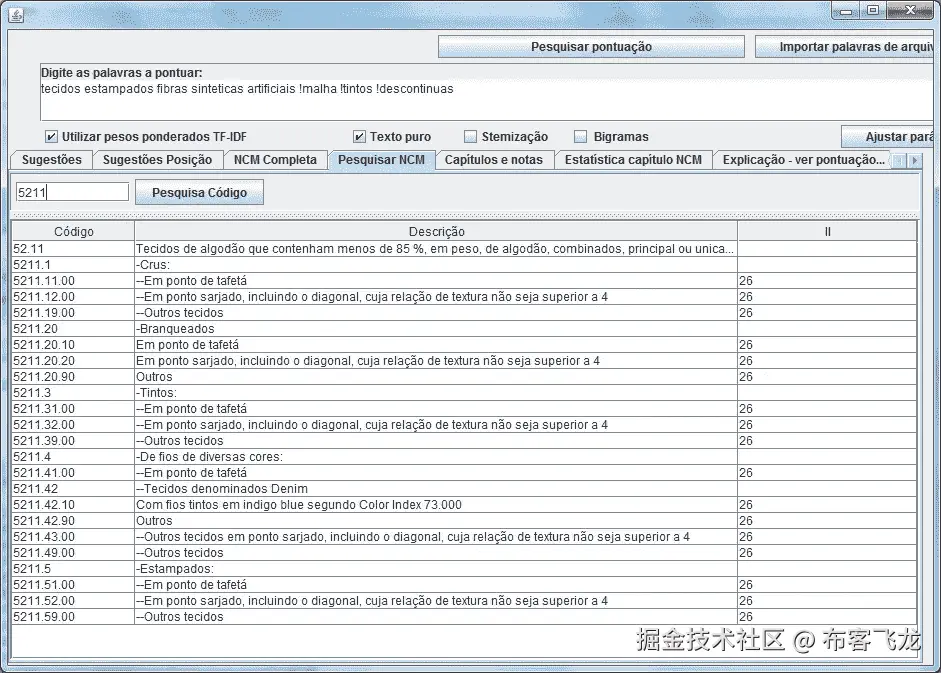Uncheck the Texto puro checkbox
The width and height of the screenshot is (941, 673).
[359, 137]
